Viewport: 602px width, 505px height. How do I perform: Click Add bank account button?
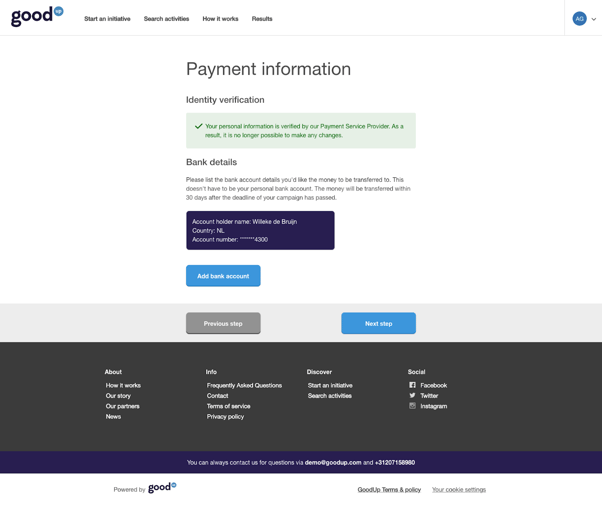tap(223, 276)
